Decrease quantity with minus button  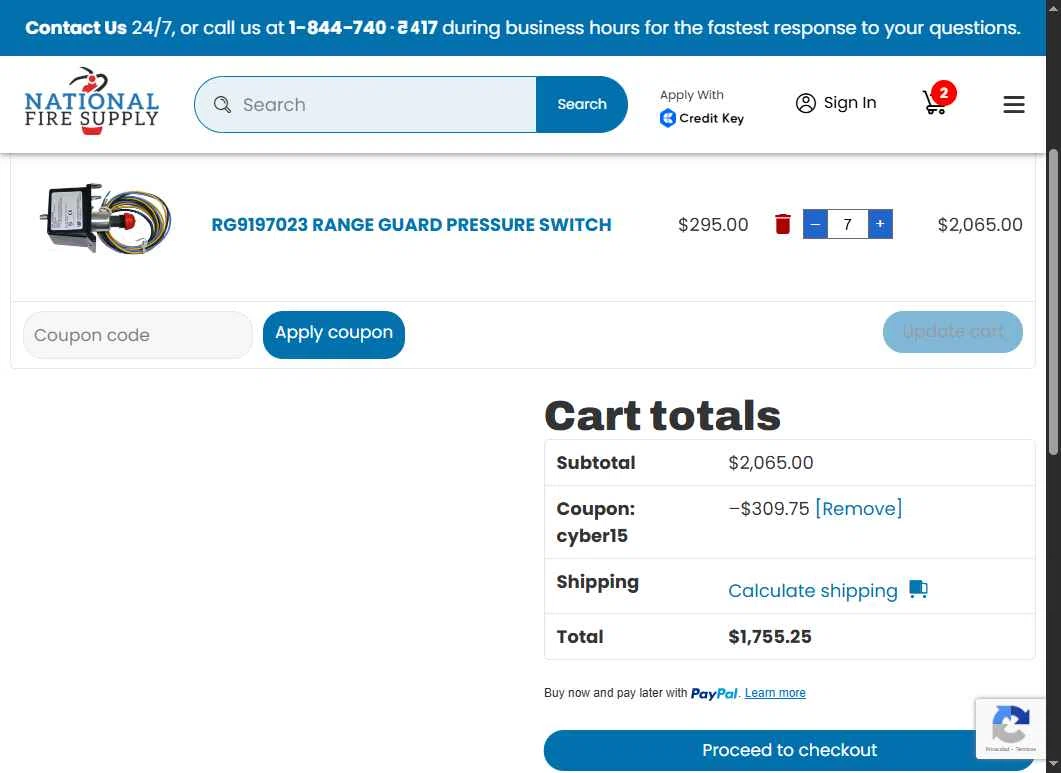815,224
